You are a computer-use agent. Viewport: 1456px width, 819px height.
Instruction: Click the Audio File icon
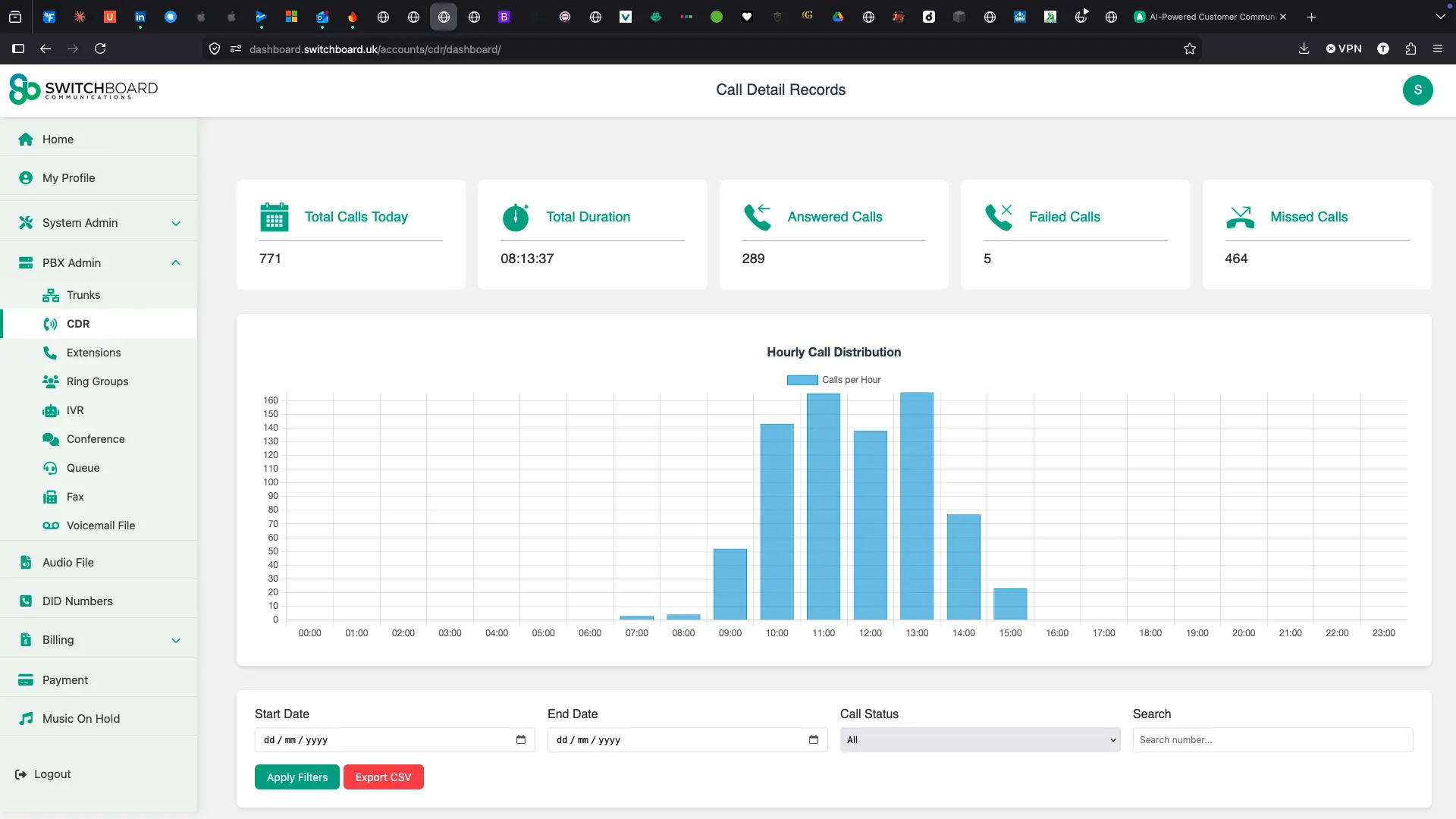click(x=26, y=562)
